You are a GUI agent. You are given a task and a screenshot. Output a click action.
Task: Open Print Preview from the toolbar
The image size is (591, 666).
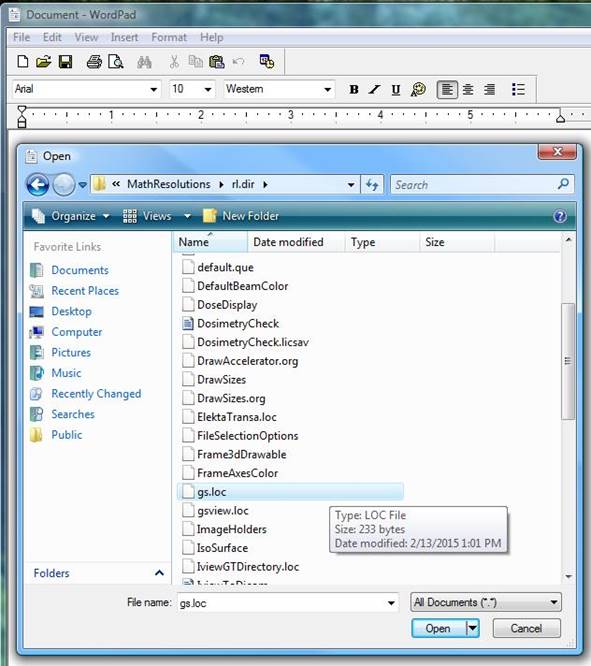tap(116, 62)
